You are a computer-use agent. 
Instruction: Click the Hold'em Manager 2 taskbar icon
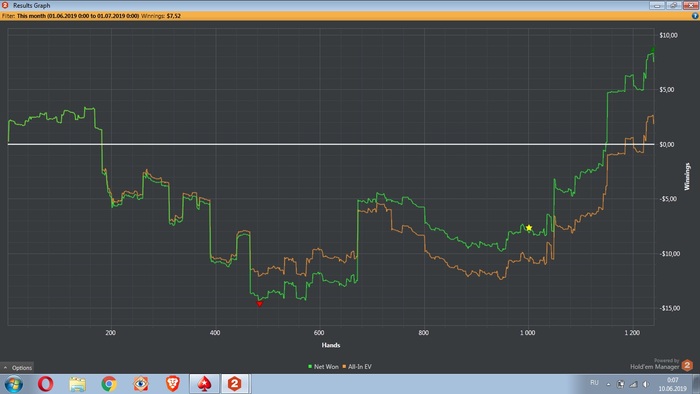(x=234, y=383)
